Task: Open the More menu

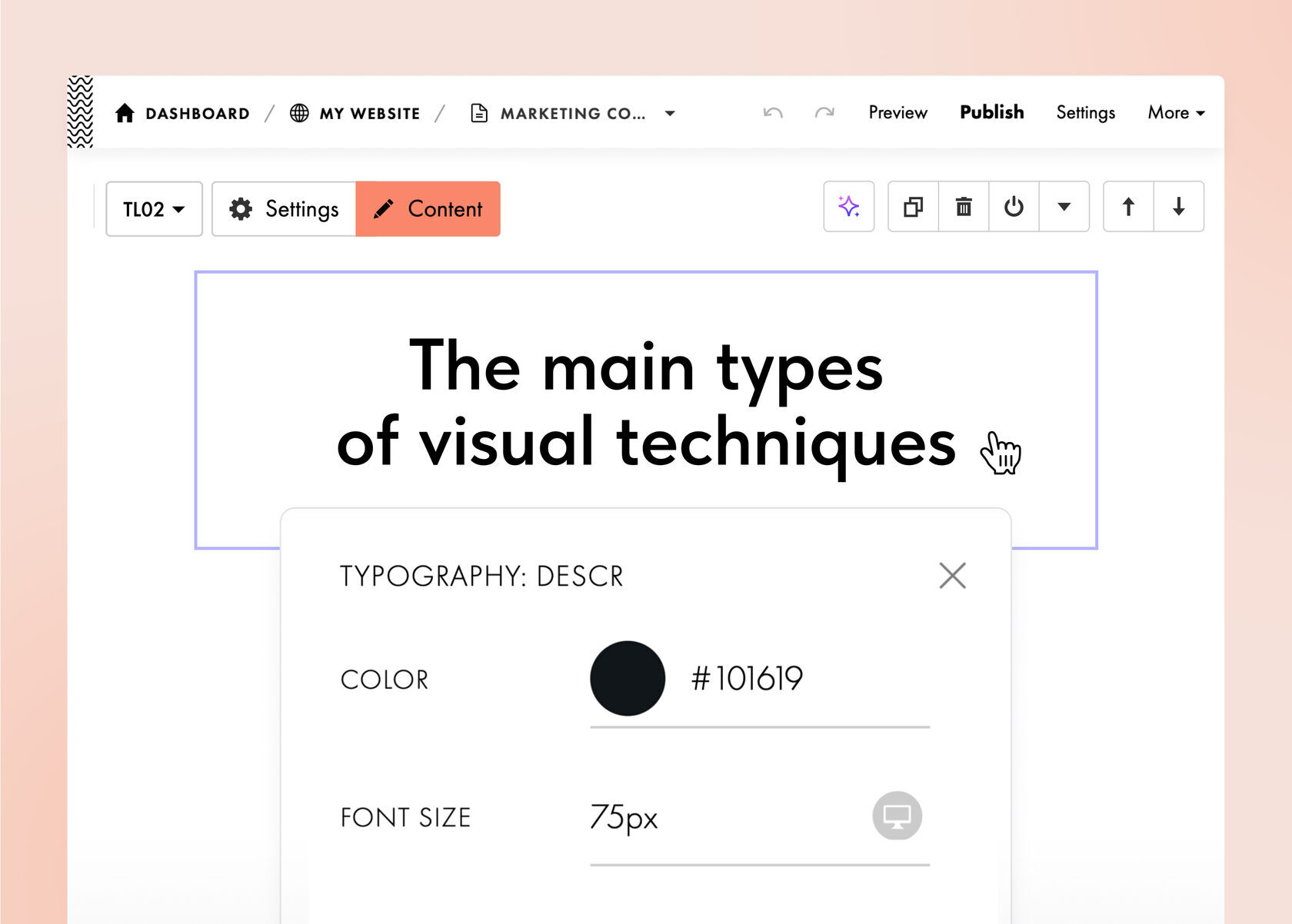Action: point(1175,113)
